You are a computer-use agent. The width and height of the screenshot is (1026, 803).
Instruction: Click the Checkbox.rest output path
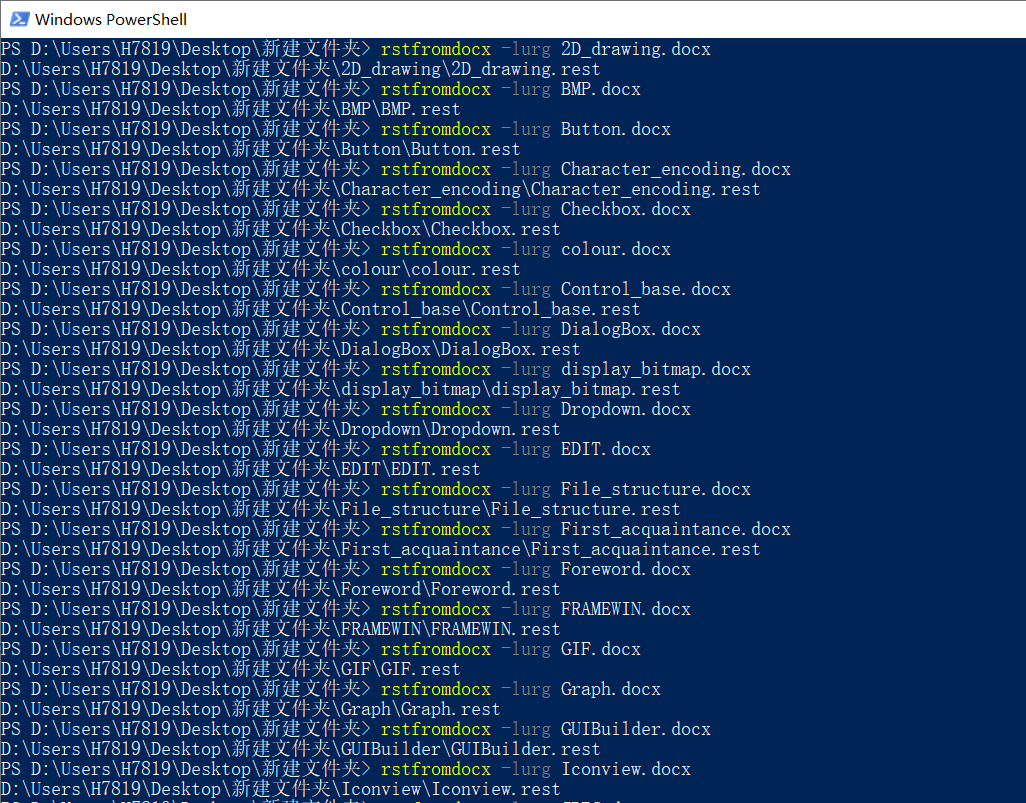click(x=280, y=229)
